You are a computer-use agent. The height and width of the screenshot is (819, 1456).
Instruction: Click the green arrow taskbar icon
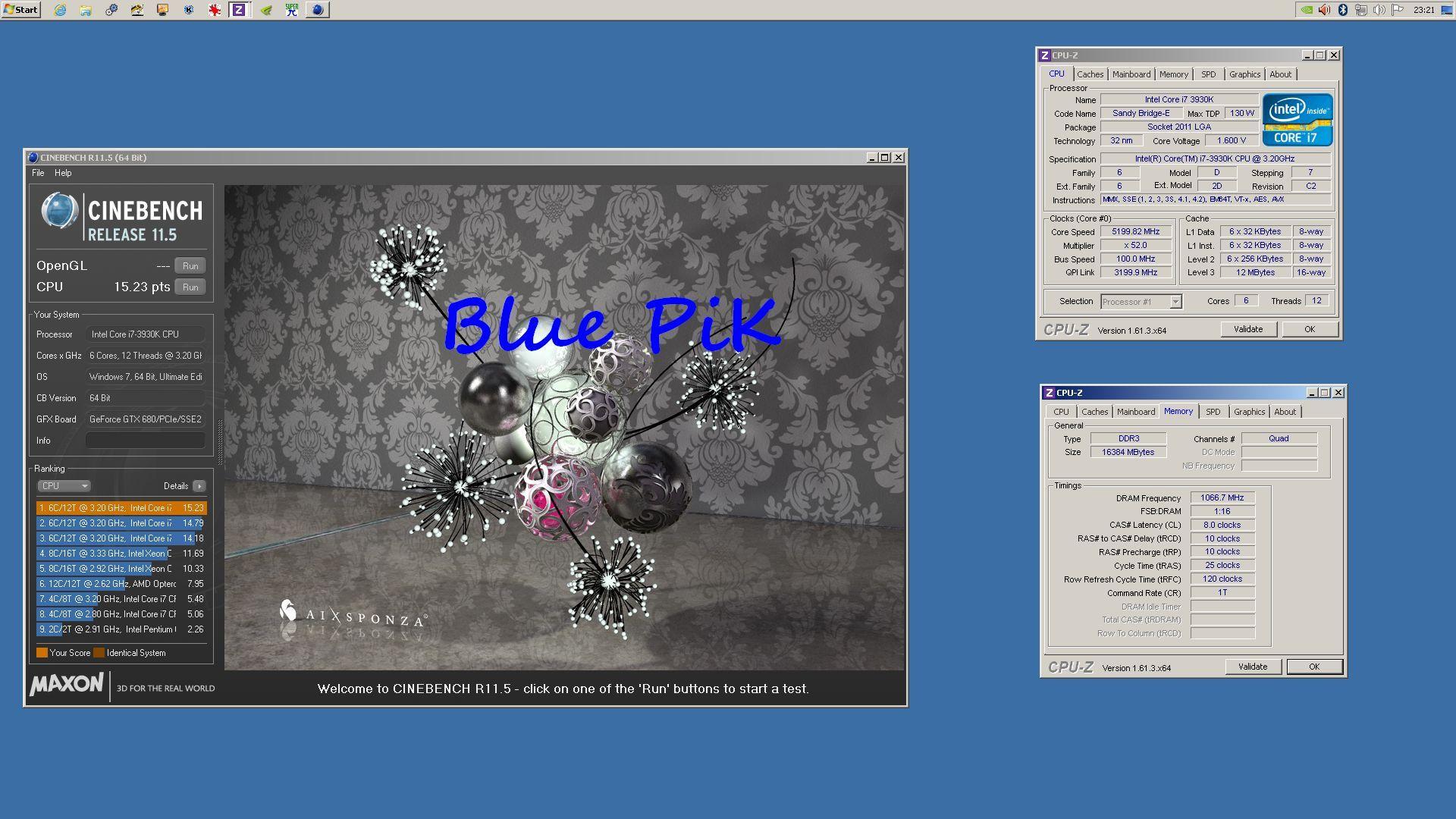[x=266, y=10]
